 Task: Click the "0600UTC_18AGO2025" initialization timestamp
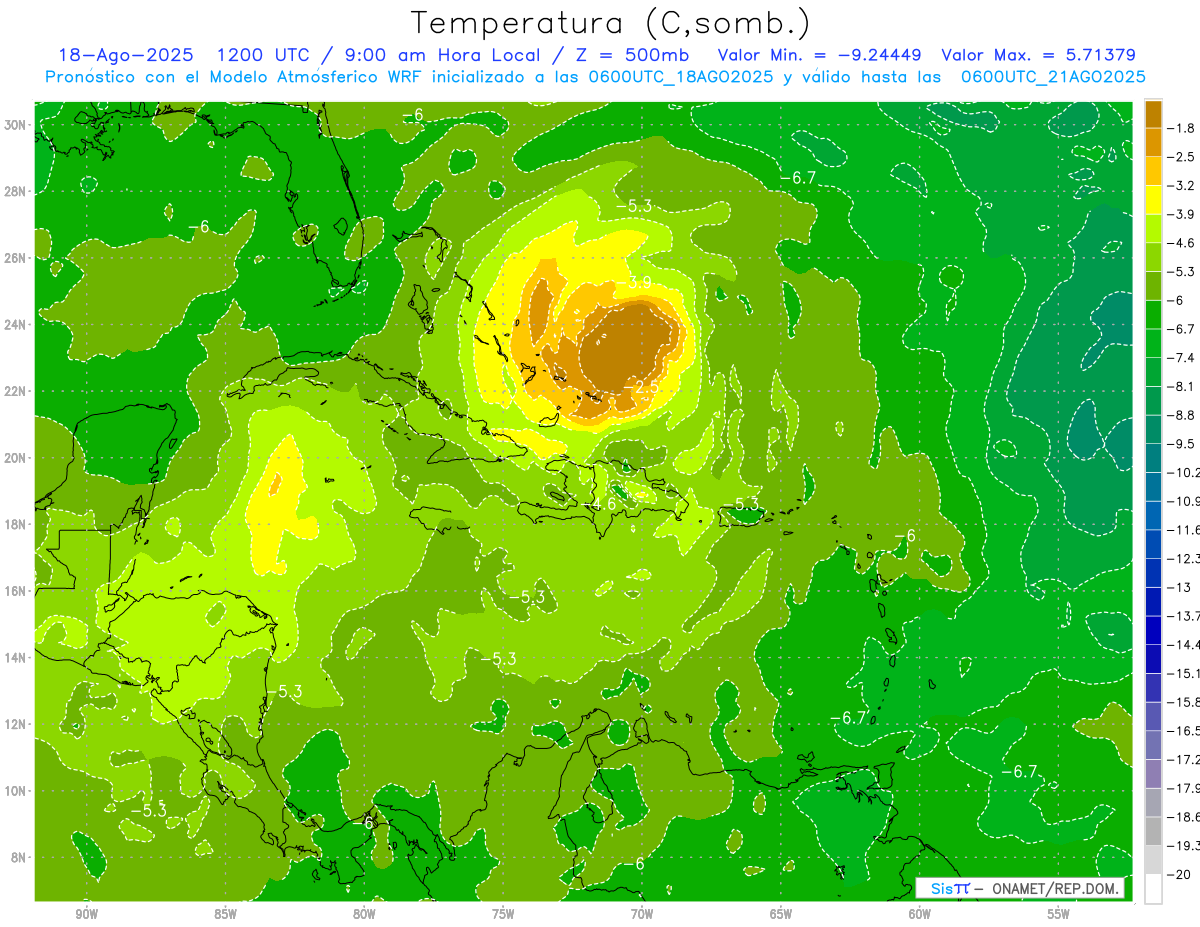[x=680, y=77]
